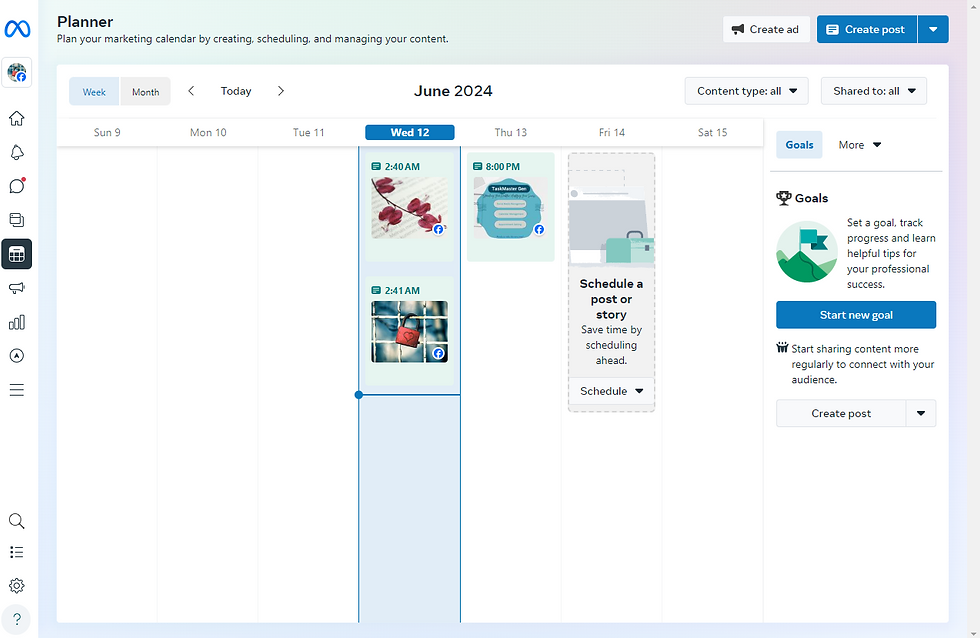Screen dimensions: 980x638
Task: Go to Home in the sidebar
Action: [x=17, y=118]
